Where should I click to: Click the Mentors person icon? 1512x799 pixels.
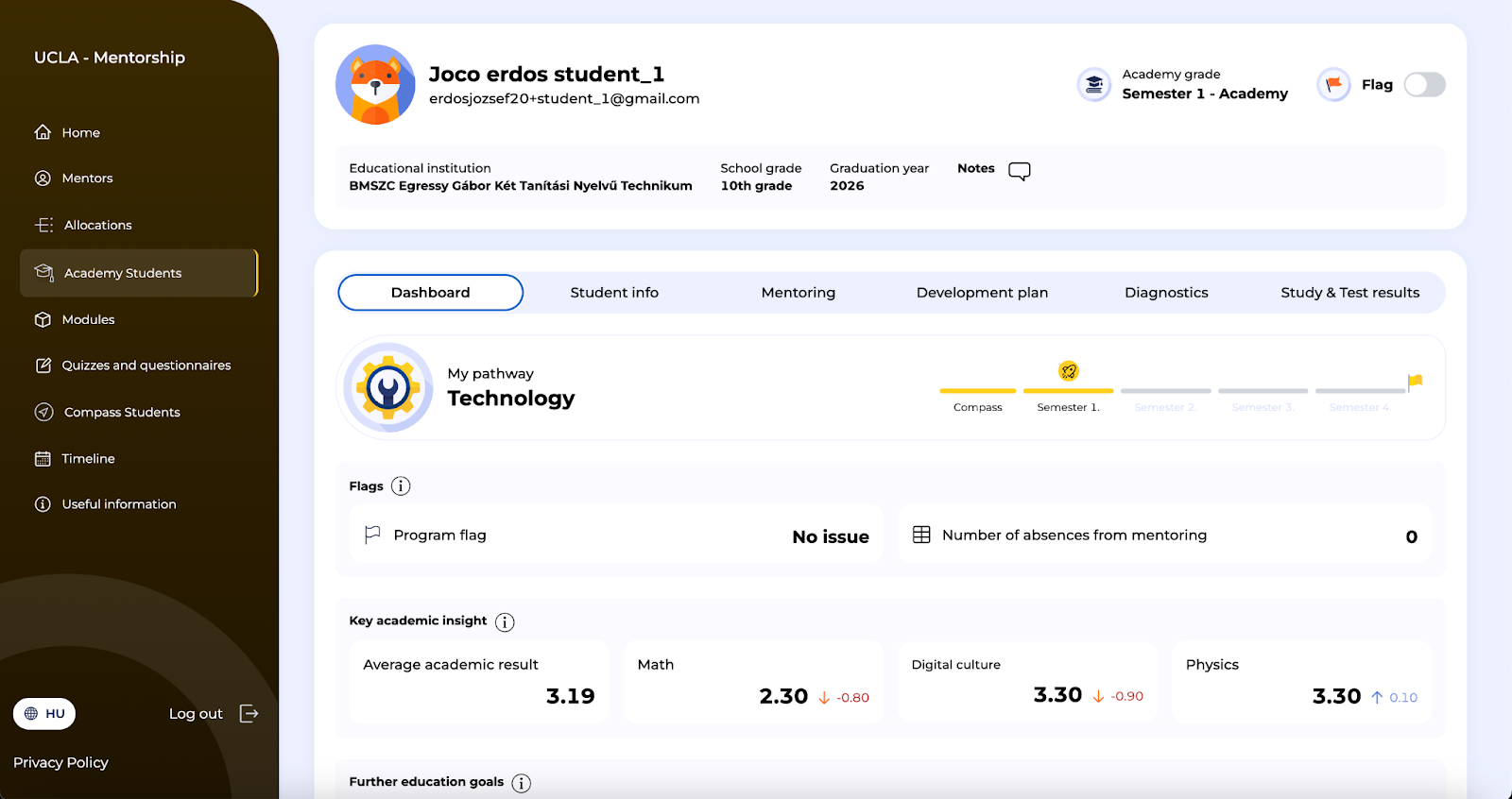[43, 178]
